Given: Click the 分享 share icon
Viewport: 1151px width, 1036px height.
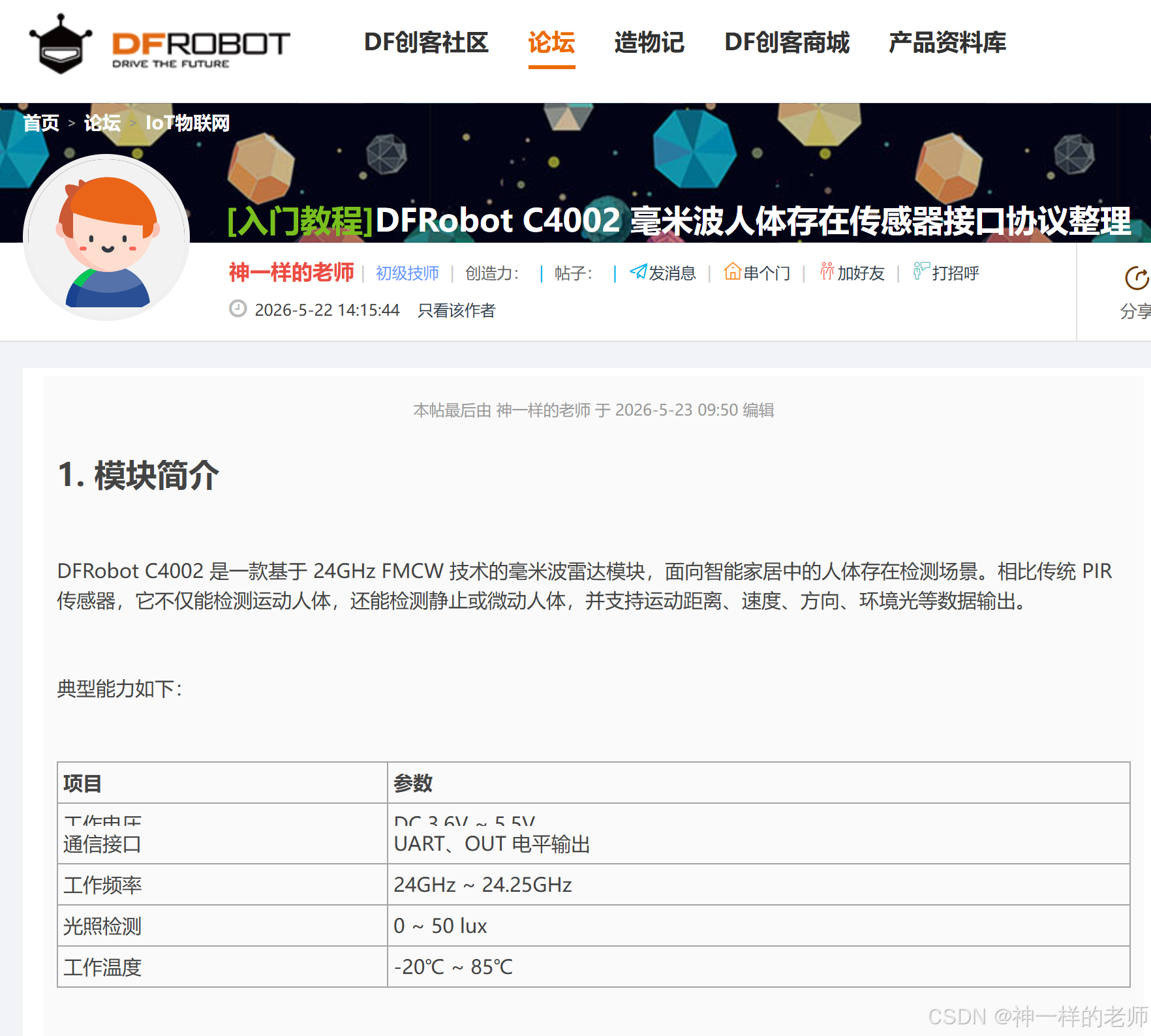Looking at the screenshot, I should tap(1137, 278).
